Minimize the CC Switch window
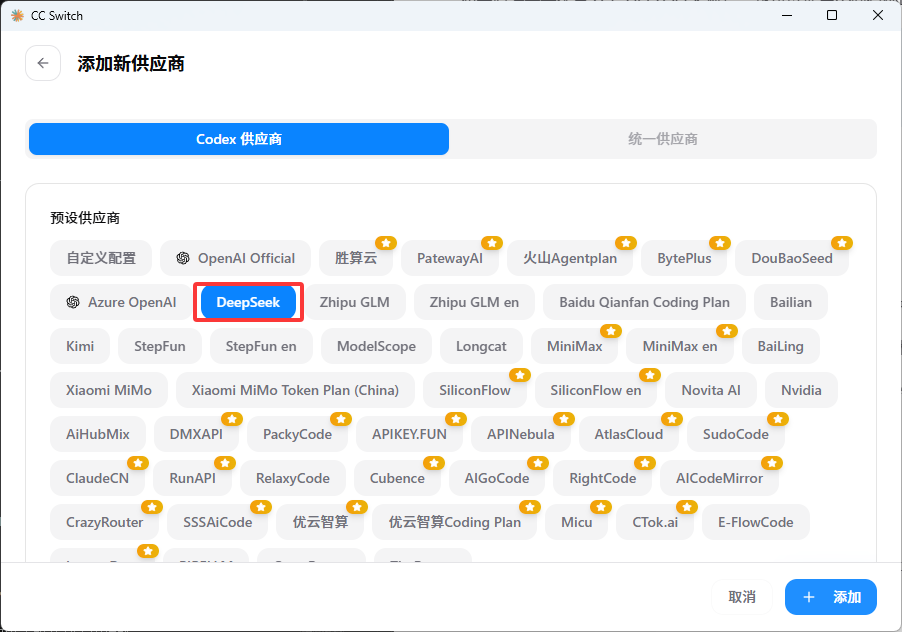 (787, 16)
